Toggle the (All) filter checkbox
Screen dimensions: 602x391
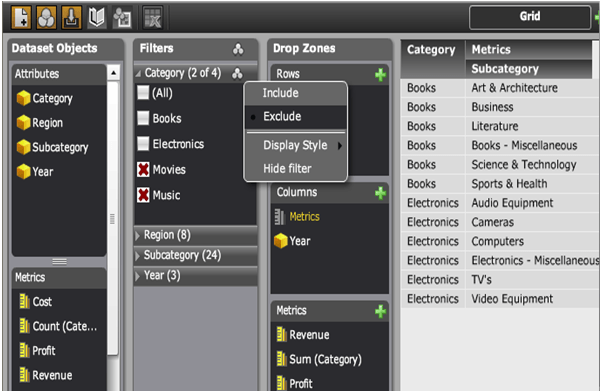coord(143,93)
